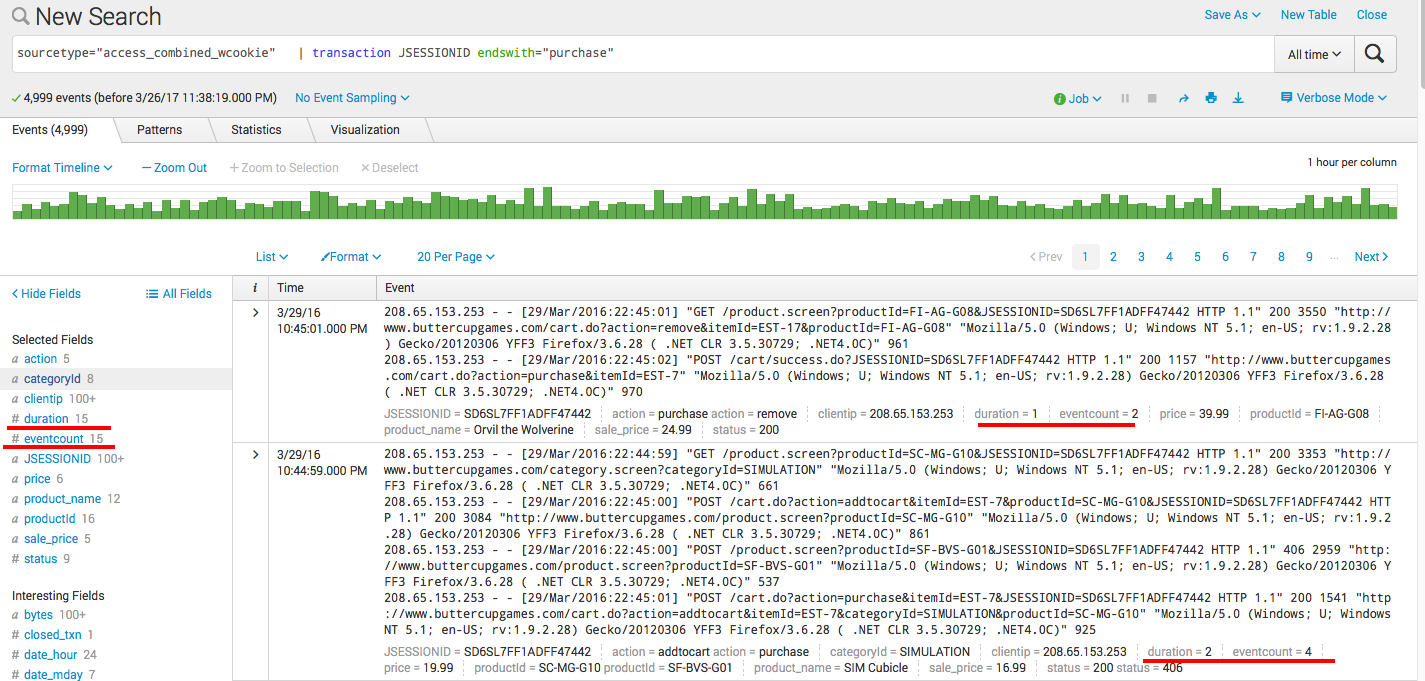Open the 20 Per Page dropdown

click(x=455, y=256)
